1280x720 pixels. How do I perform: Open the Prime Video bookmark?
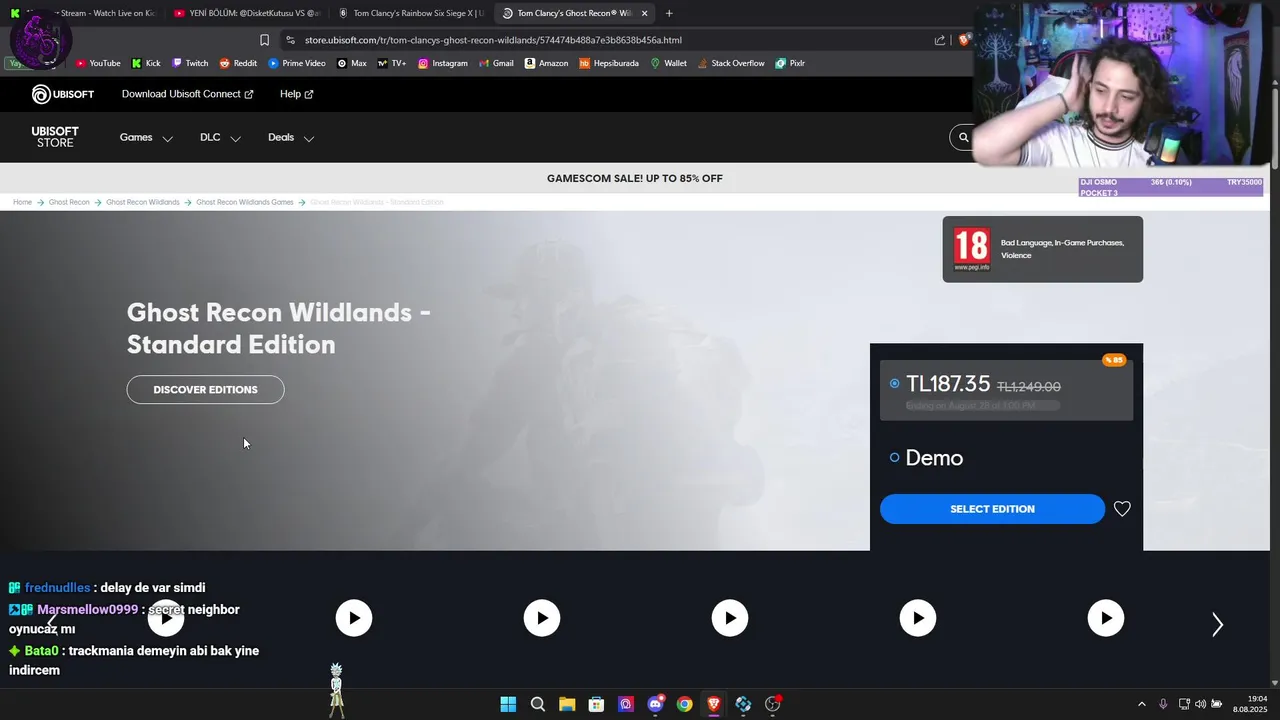tap(297, 63)
